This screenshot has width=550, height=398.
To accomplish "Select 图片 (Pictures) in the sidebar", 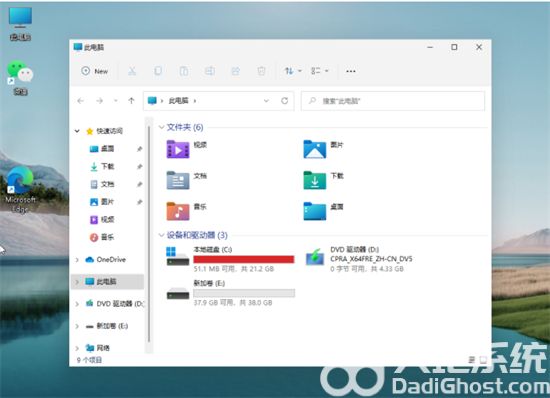I will (x=107, y=202).
